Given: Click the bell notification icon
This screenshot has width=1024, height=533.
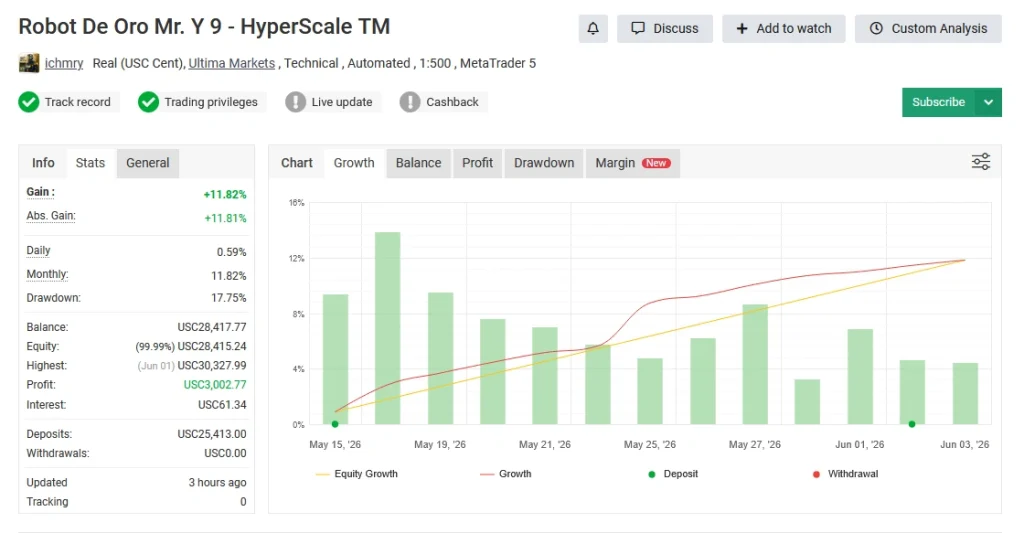Looking at the screenshot, I should pos(593,29).
